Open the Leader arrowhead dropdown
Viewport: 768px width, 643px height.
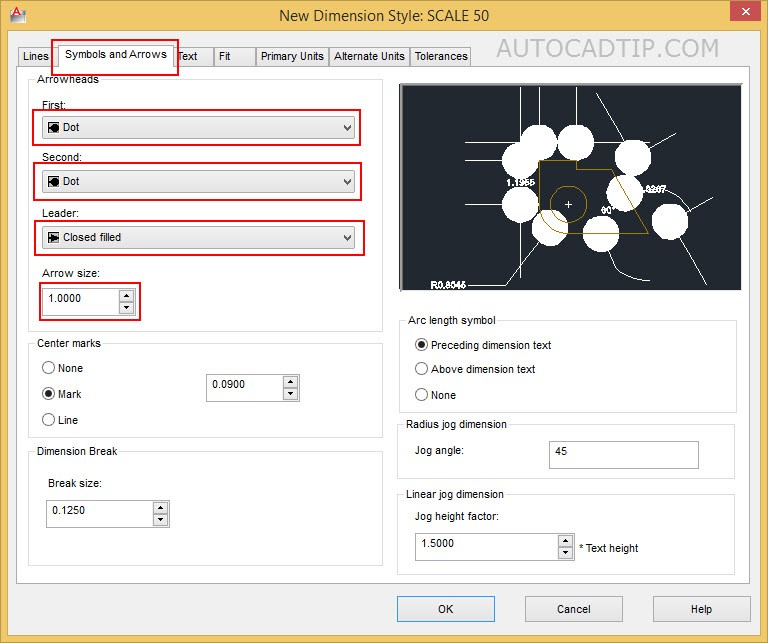tap(198, 237)
